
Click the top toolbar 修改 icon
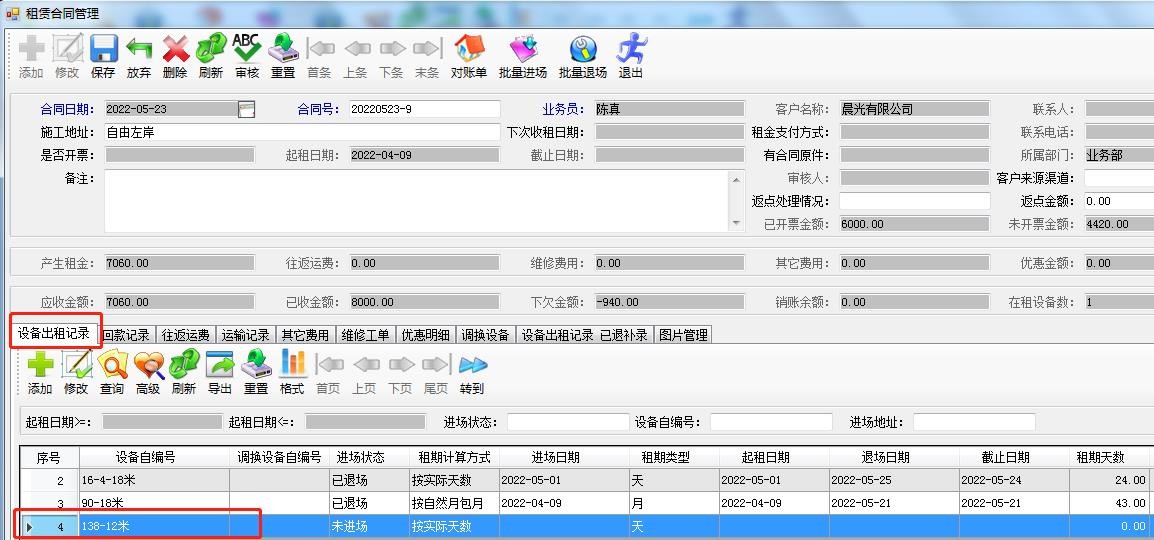[x=68, y=49]
